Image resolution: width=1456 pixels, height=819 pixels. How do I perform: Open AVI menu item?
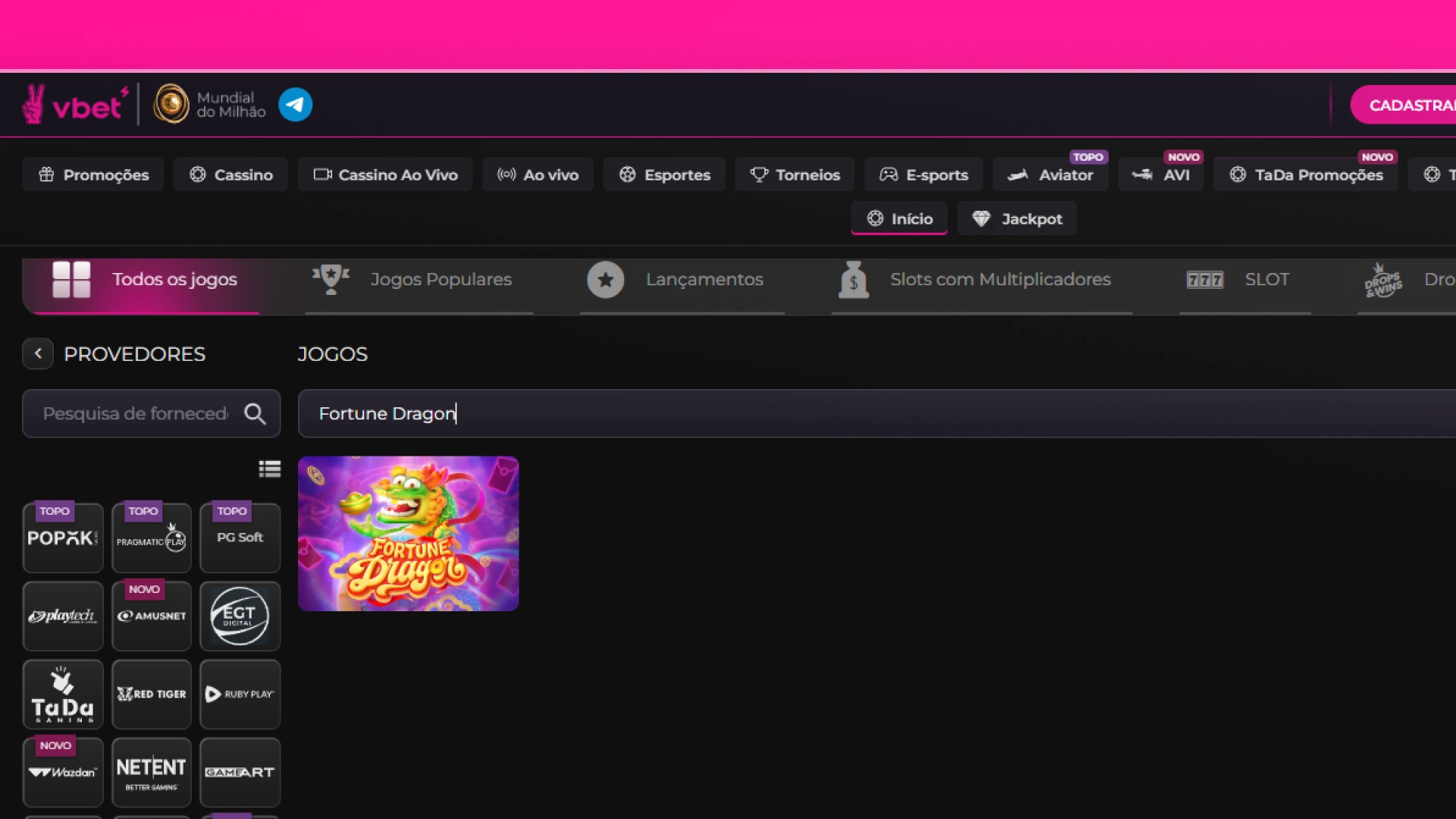coord(1161,174)
